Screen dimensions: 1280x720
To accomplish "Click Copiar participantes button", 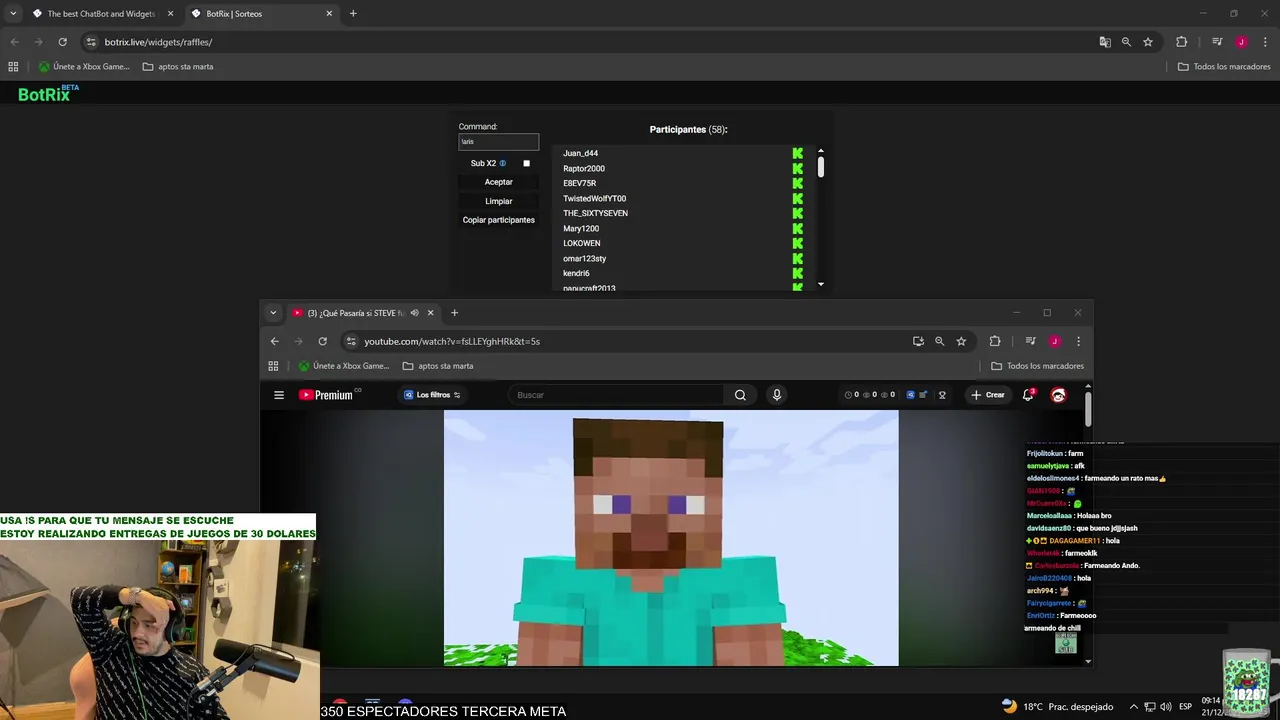I will 498,220.
